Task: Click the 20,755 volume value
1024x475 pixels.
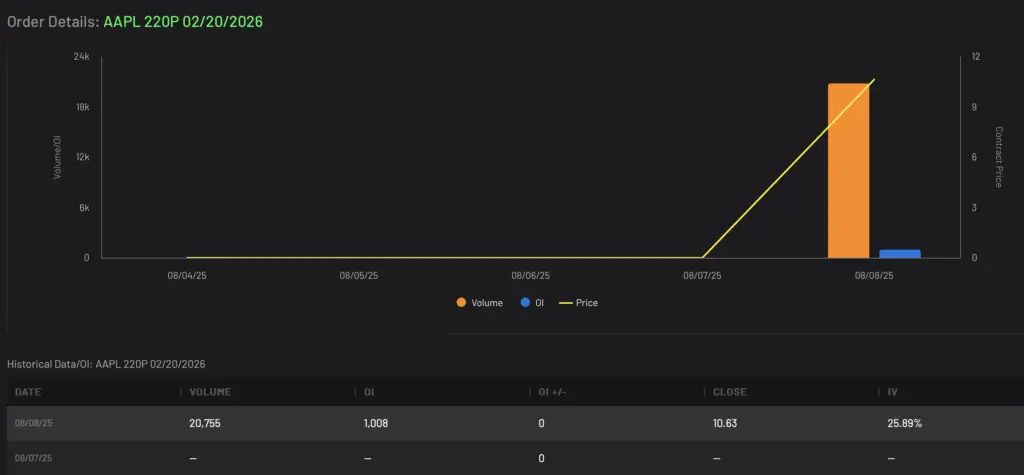Action: [204, 423]
